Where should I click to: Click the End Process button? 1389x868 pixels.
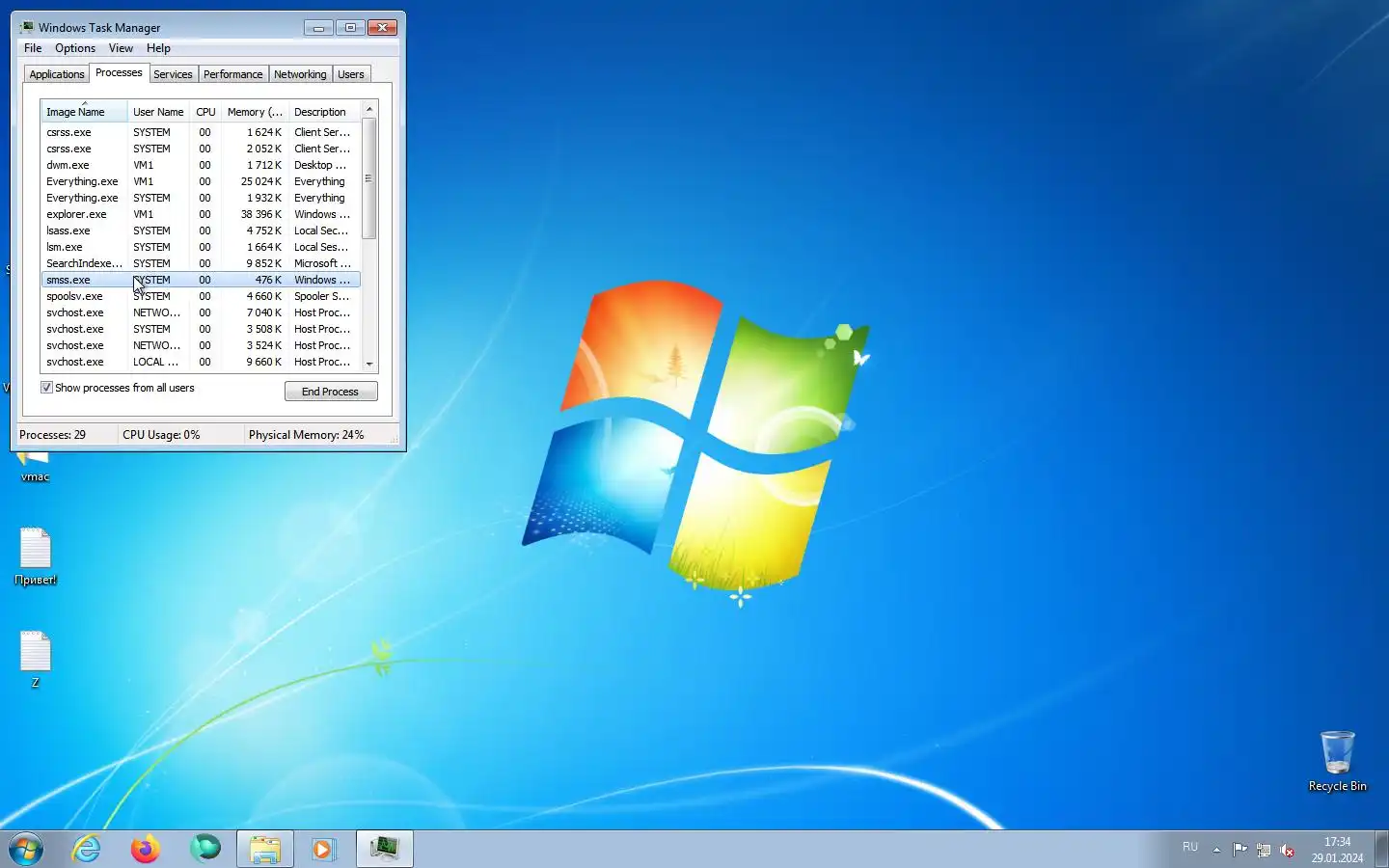tap(331, 392)
